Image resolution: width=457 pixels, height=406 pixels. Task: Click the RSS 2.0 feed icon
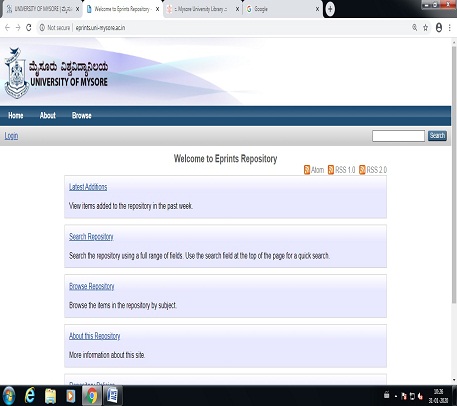(x=362, y=170)
